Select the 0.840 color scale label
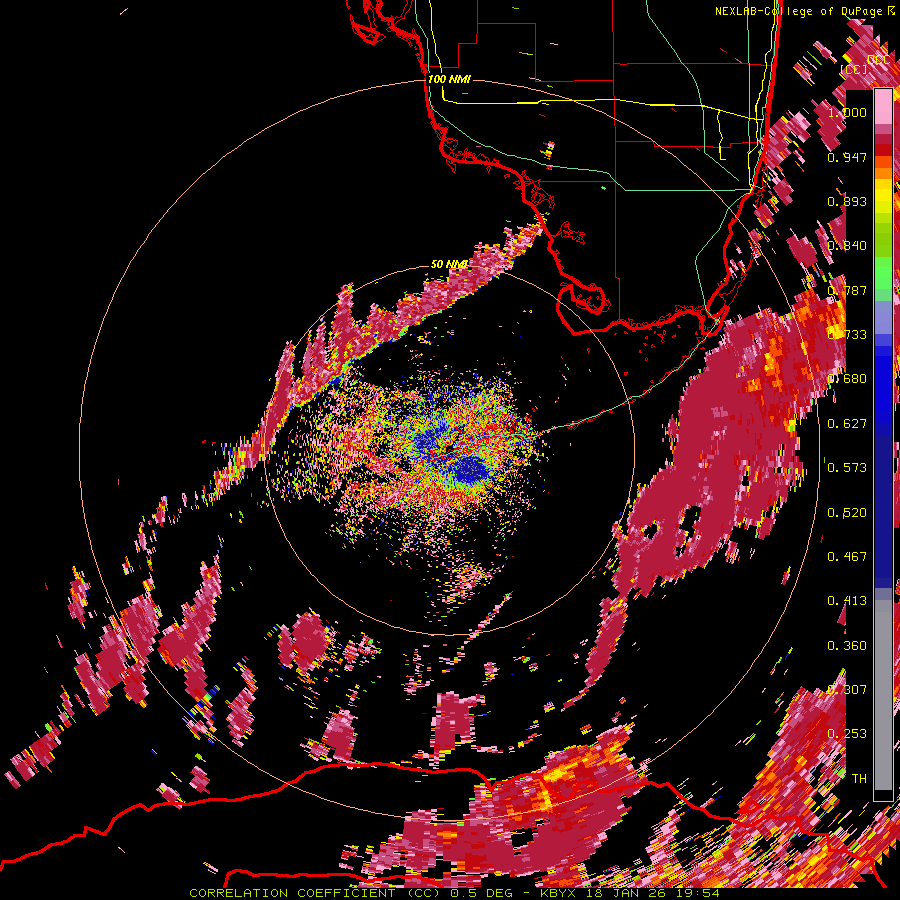This screenshot has width=900, height=900. (x=847, y=246)
